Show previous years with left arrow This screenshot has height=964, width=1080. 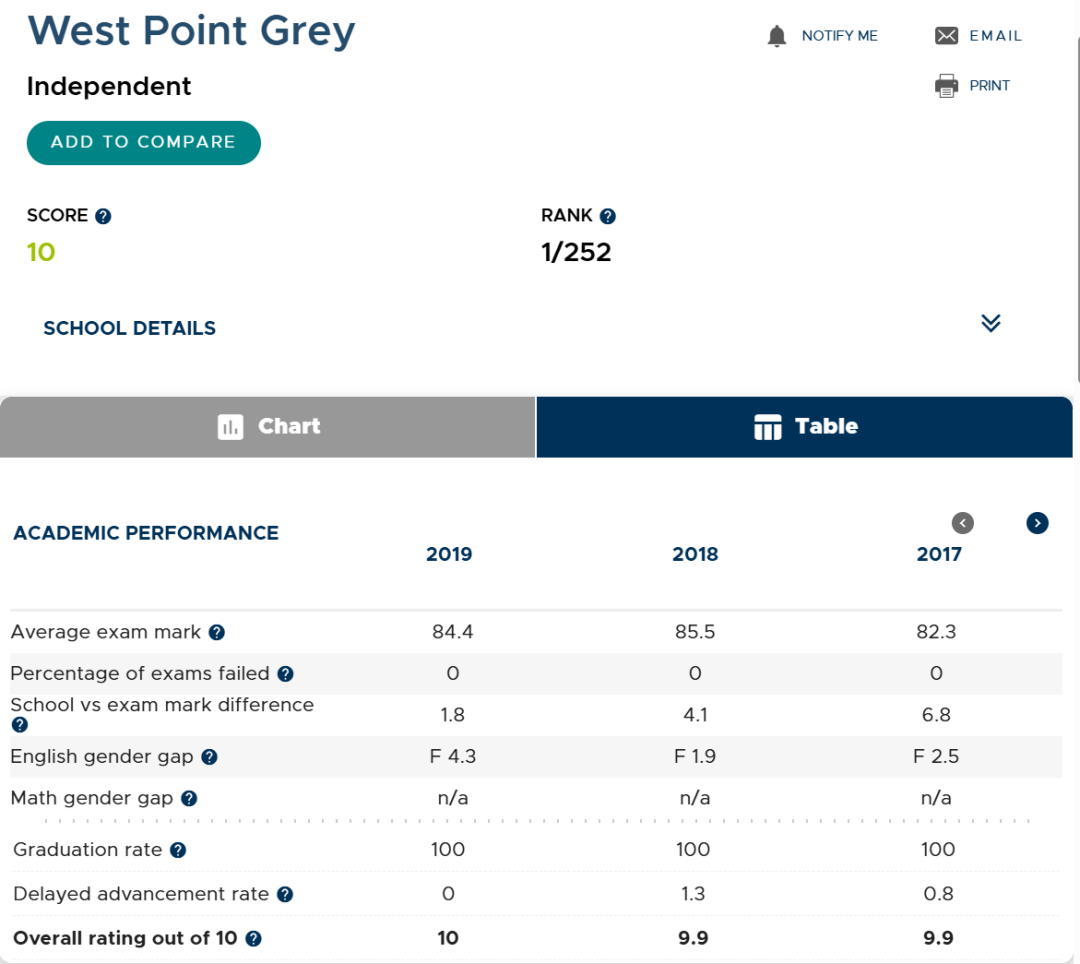[x=963, y=523]
